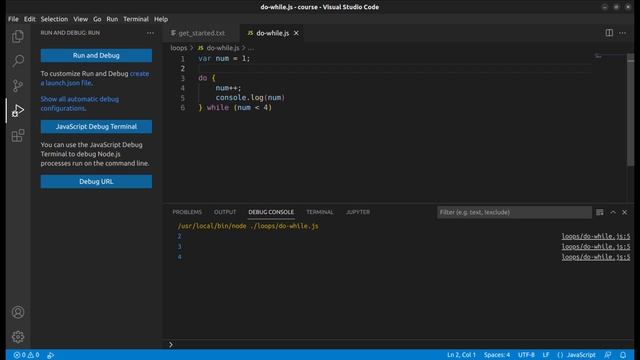This screenshot has height=360, width=640.
Task: Open the Go menu
Action: pos(97,19)
